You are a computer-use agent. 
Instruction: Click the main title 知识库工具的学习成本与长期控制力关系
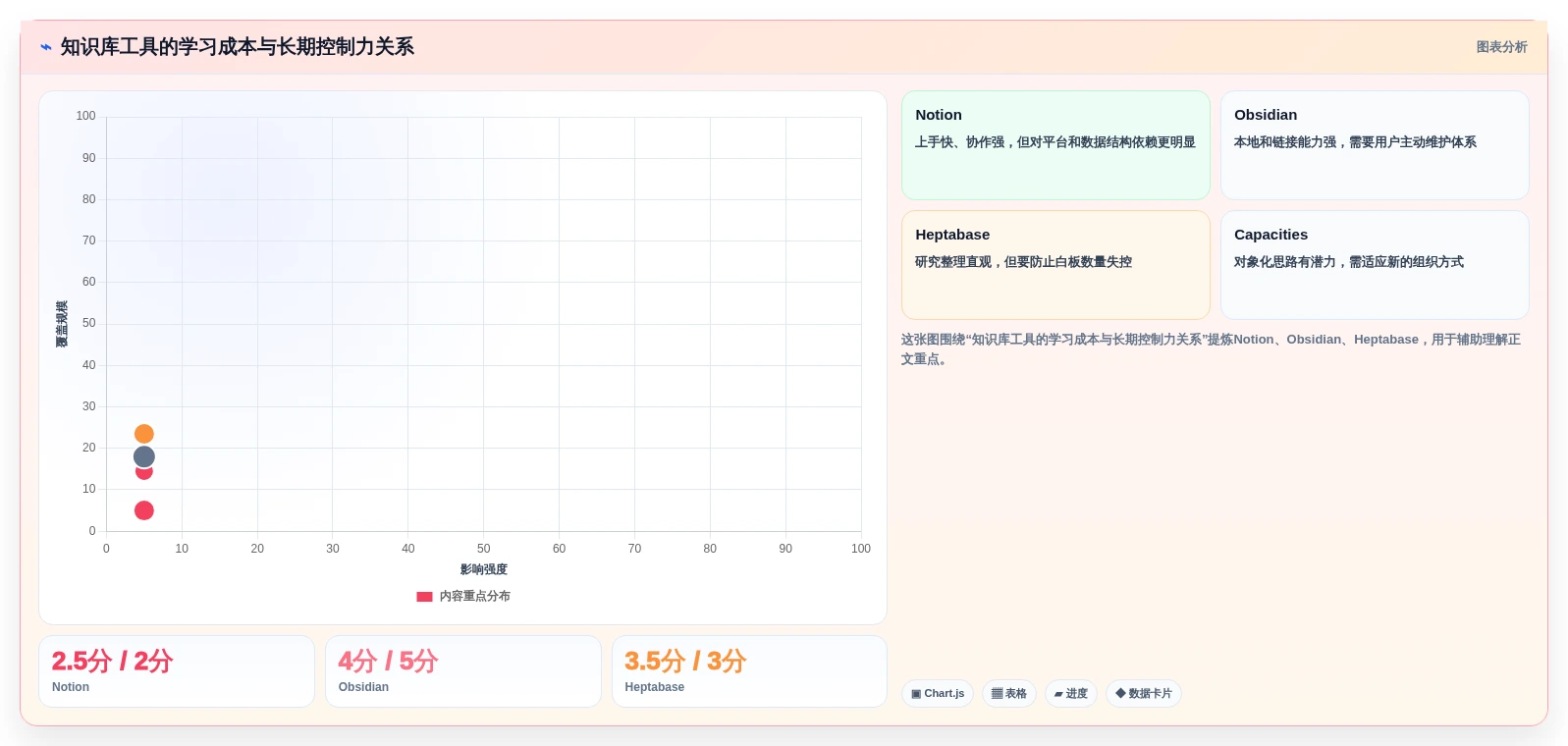(x=238, y=47)
